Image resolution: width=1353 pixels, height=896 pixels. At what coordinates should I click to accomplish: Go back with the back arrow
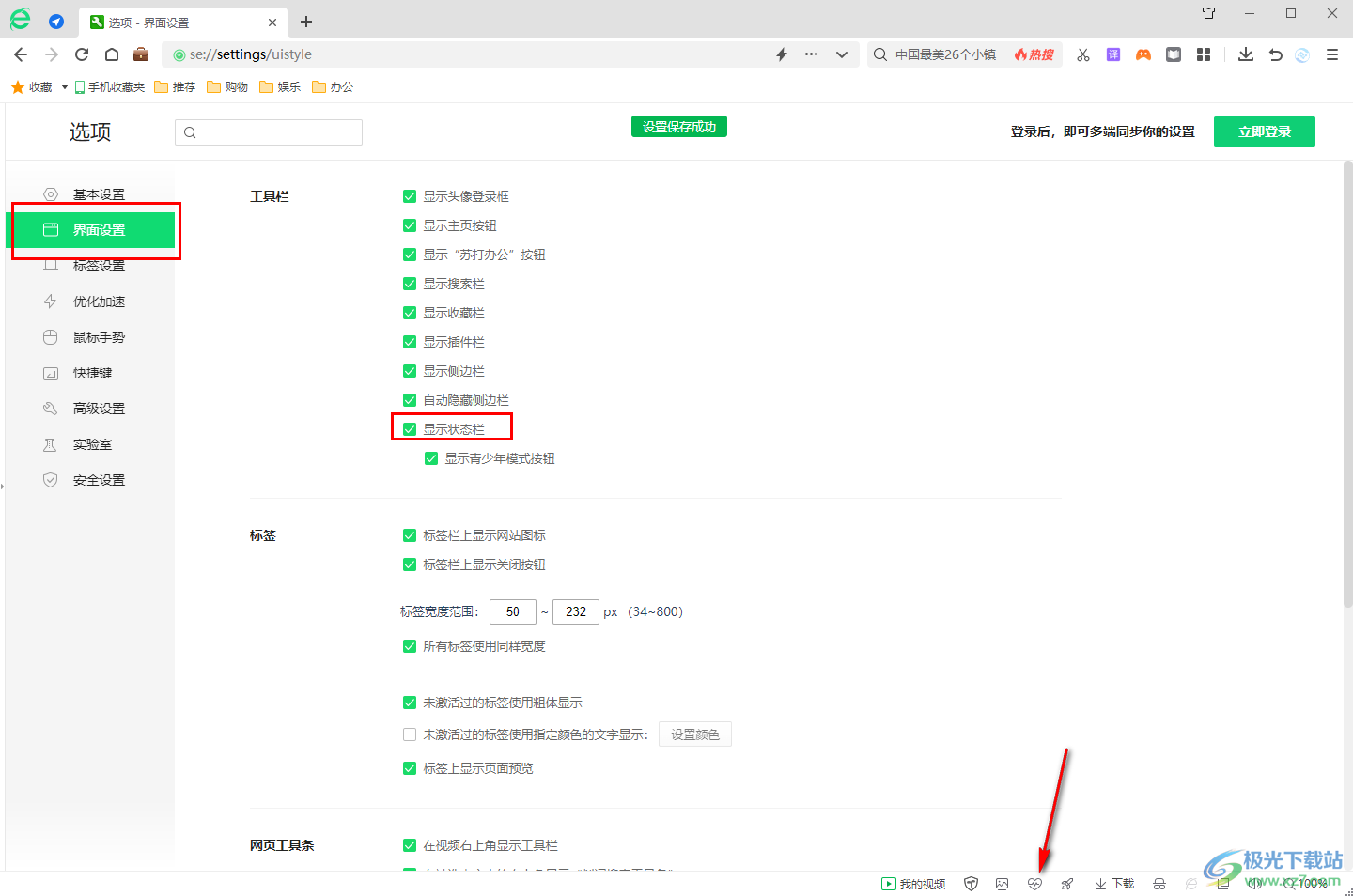tap(21, 54)
